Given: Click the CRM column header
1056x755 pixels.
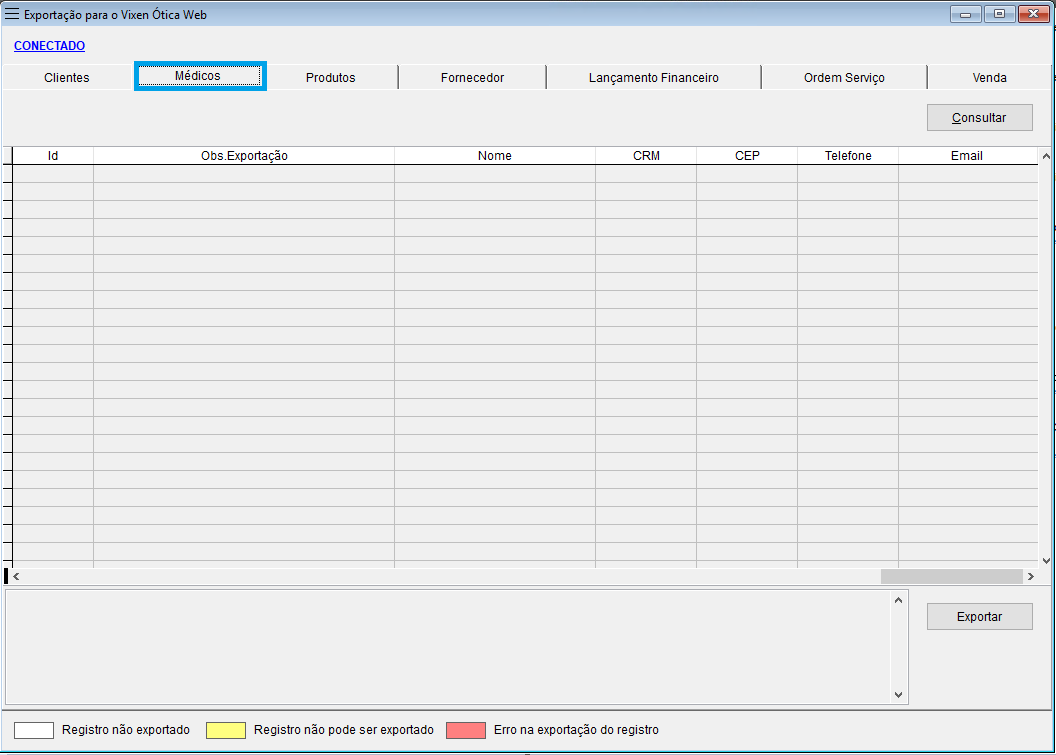Looking at the screenshot, I should (x=646, y=156).
